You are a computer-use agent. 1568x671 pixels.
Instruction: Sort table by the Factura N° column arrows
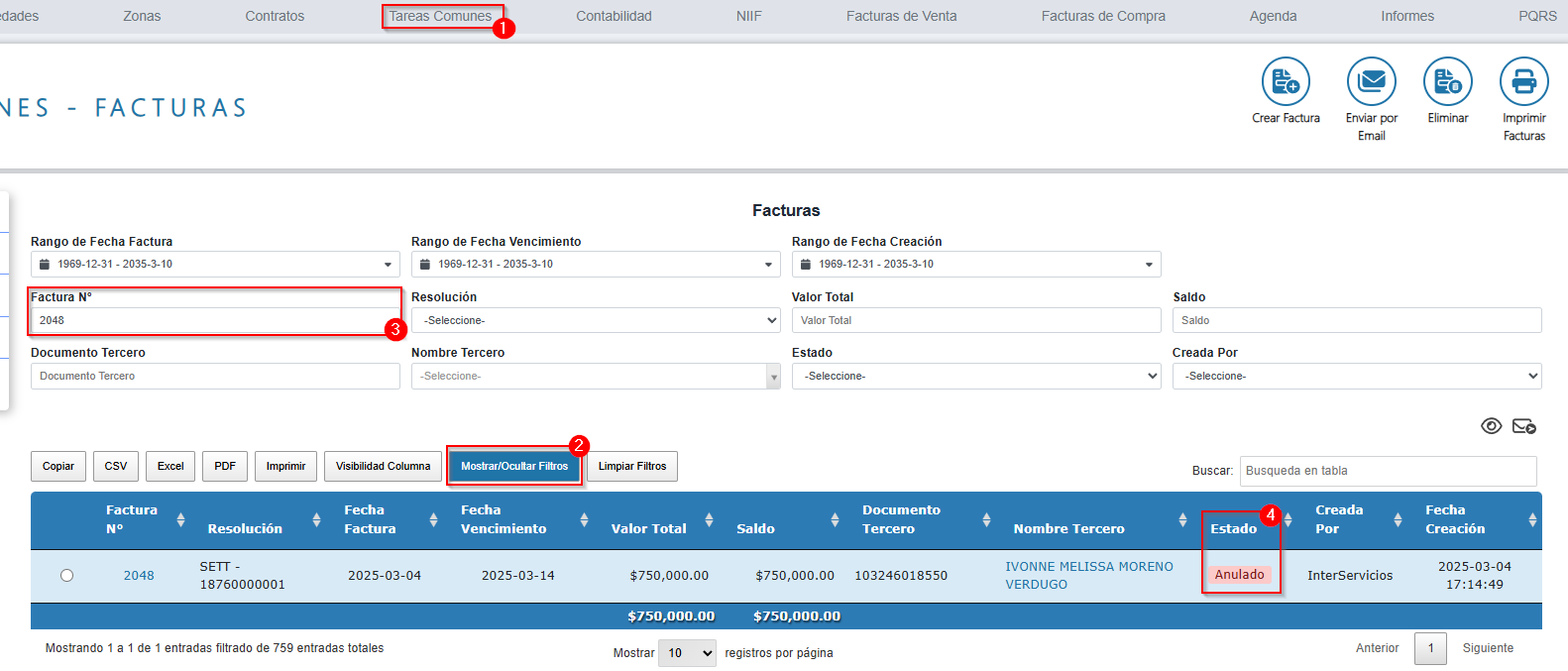click(180, 520)
